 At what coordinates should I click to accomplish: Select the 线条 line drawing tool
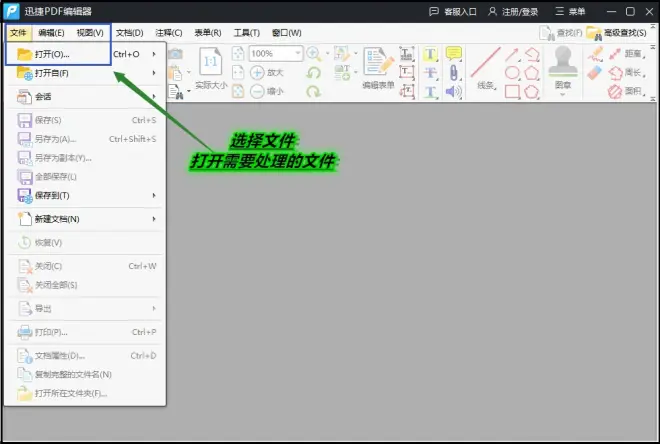click(486, 68)
